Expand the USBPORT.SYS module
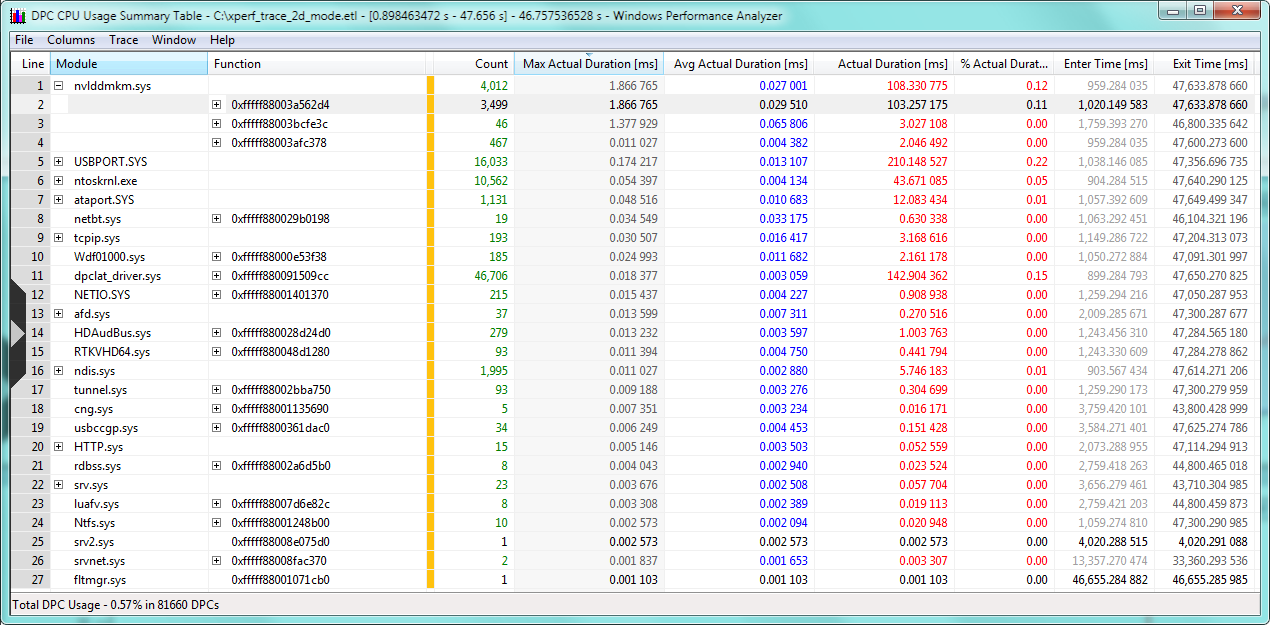The image size is (1270, 625). 58,162
